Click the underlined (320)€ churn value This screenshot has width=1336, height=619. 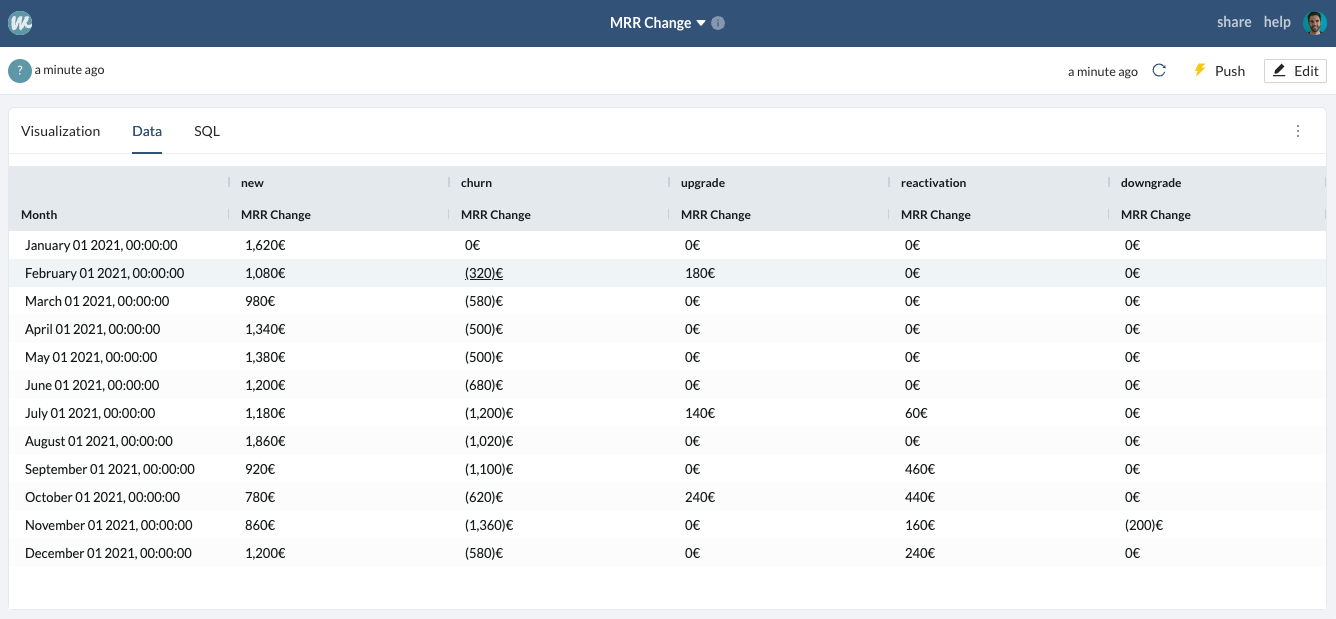484,273
